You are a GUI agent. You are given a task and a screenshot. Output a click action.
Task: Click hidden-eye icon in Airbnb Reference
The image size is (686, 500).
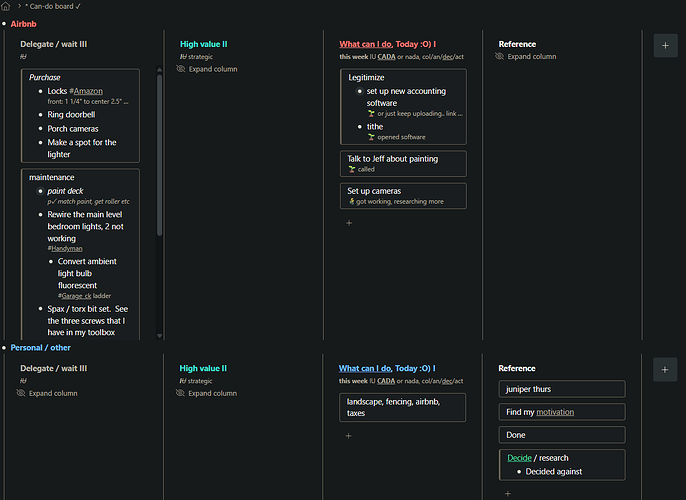500,56
